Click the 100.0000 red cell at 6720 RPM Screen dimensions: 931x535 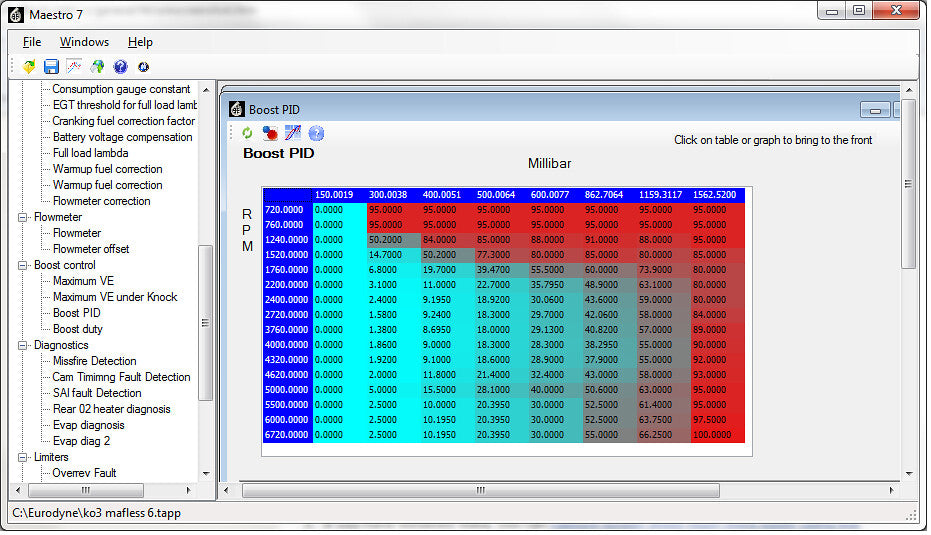(x=717, y=435)
